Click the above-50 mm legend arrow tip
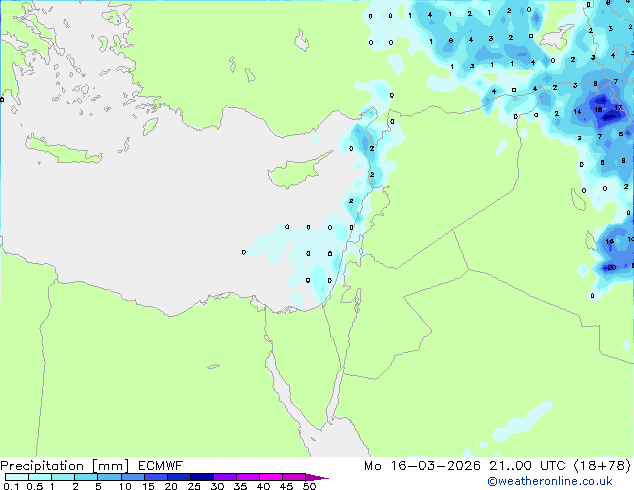 pos(317,477)
